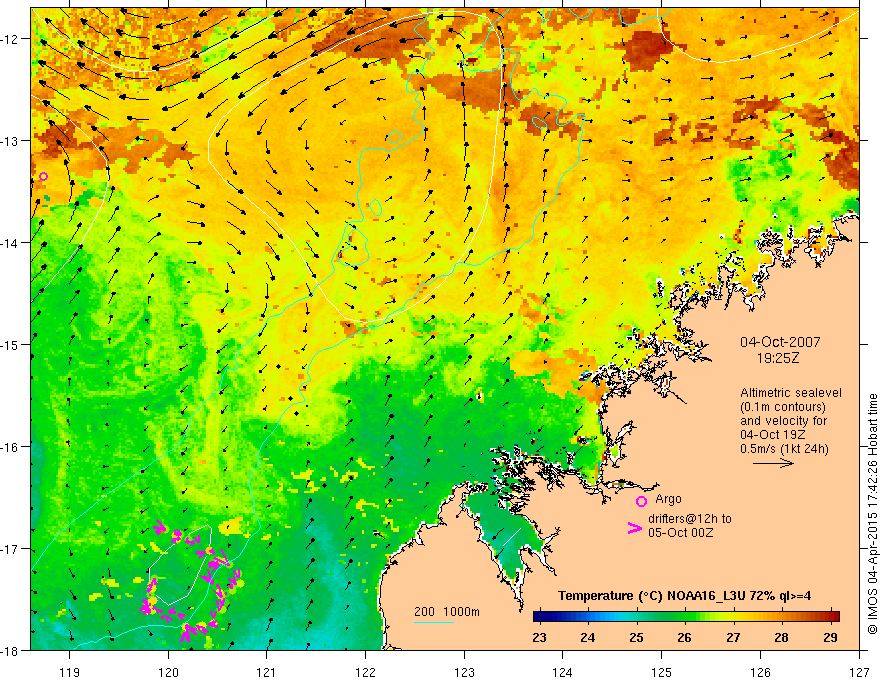This screenshot has height=680, width=880.
Task: Click colorbar tick label 28
Action: 781,637
